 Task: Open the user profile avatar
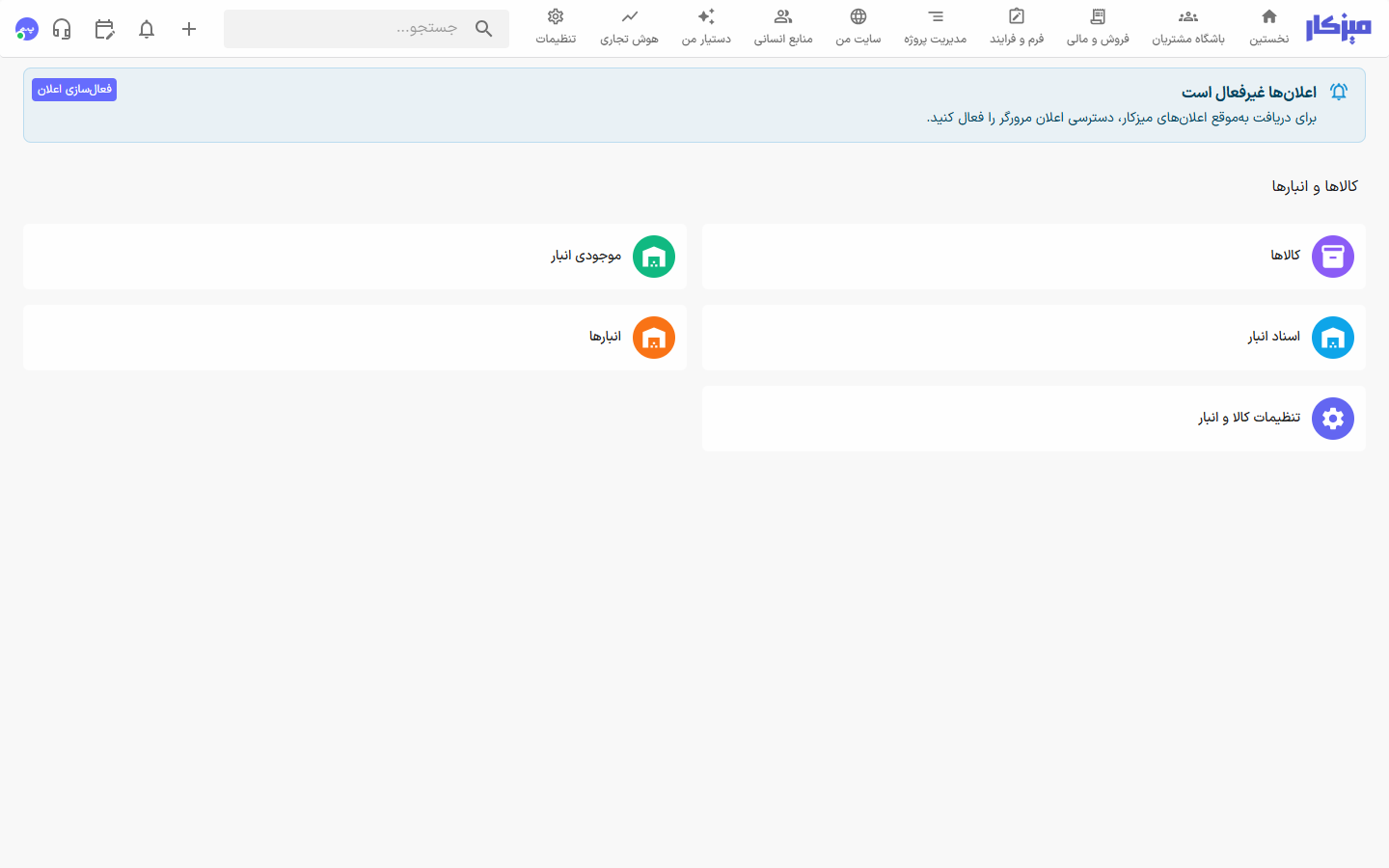tap(27, 29)
